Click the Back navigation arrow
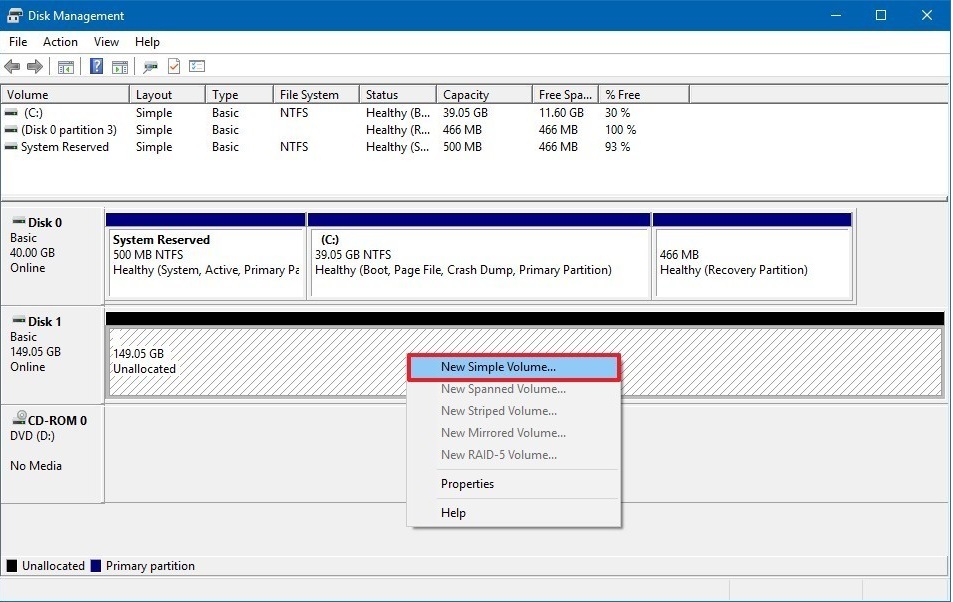Screen dimensions: 953x602 coord(13,66)
